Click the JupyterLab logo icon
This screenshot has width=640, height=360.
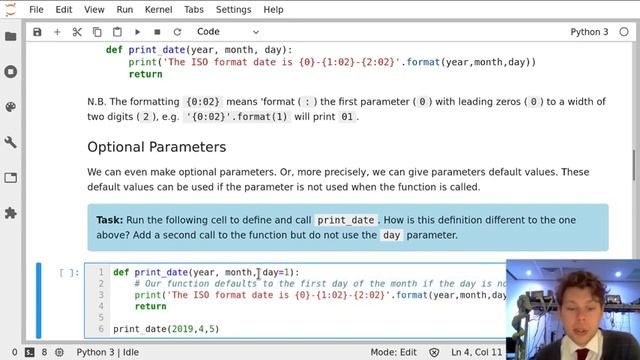click(11, 9)
